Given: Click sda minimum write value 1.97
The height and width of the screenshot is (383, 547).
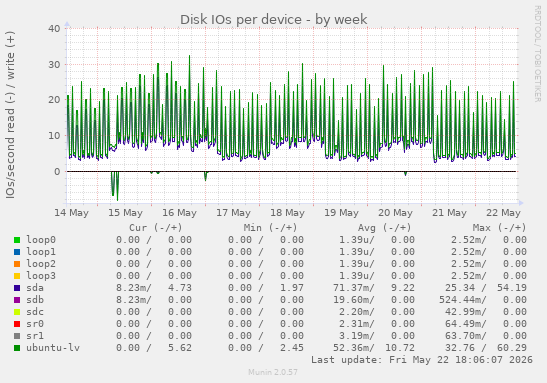Looking at the screenshot, I should (292, 288).
